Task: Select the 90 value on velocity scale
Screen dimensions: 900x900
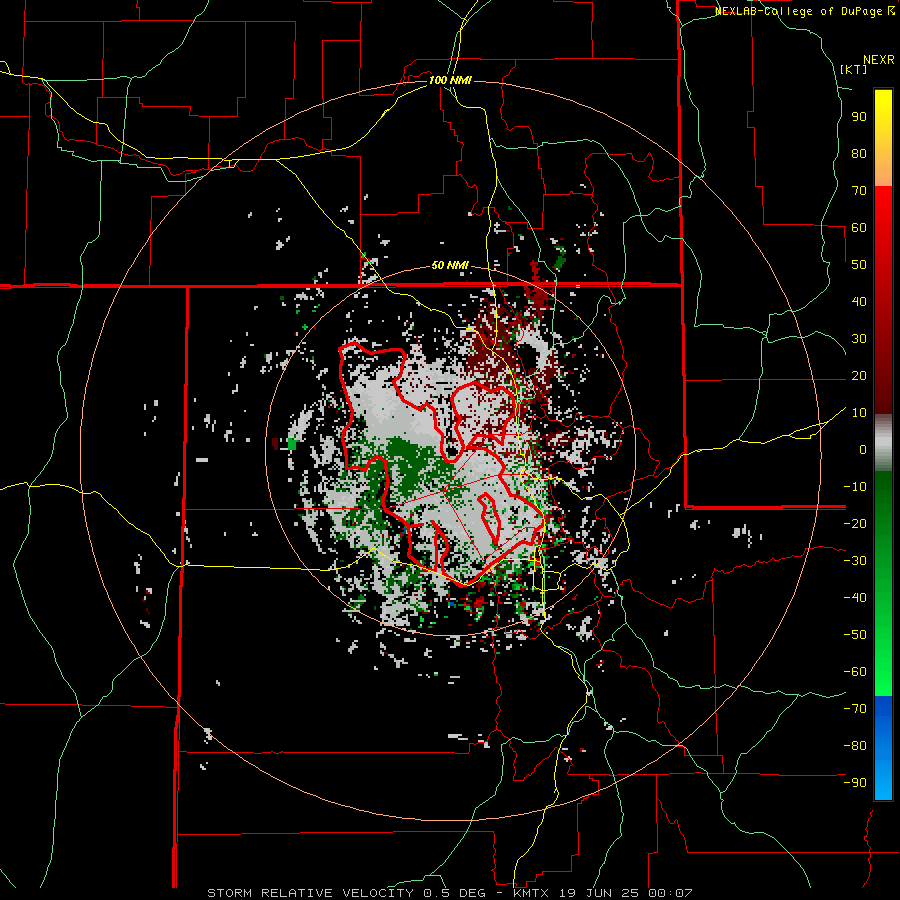Action: pyautogui.click(x=859, y=117)
